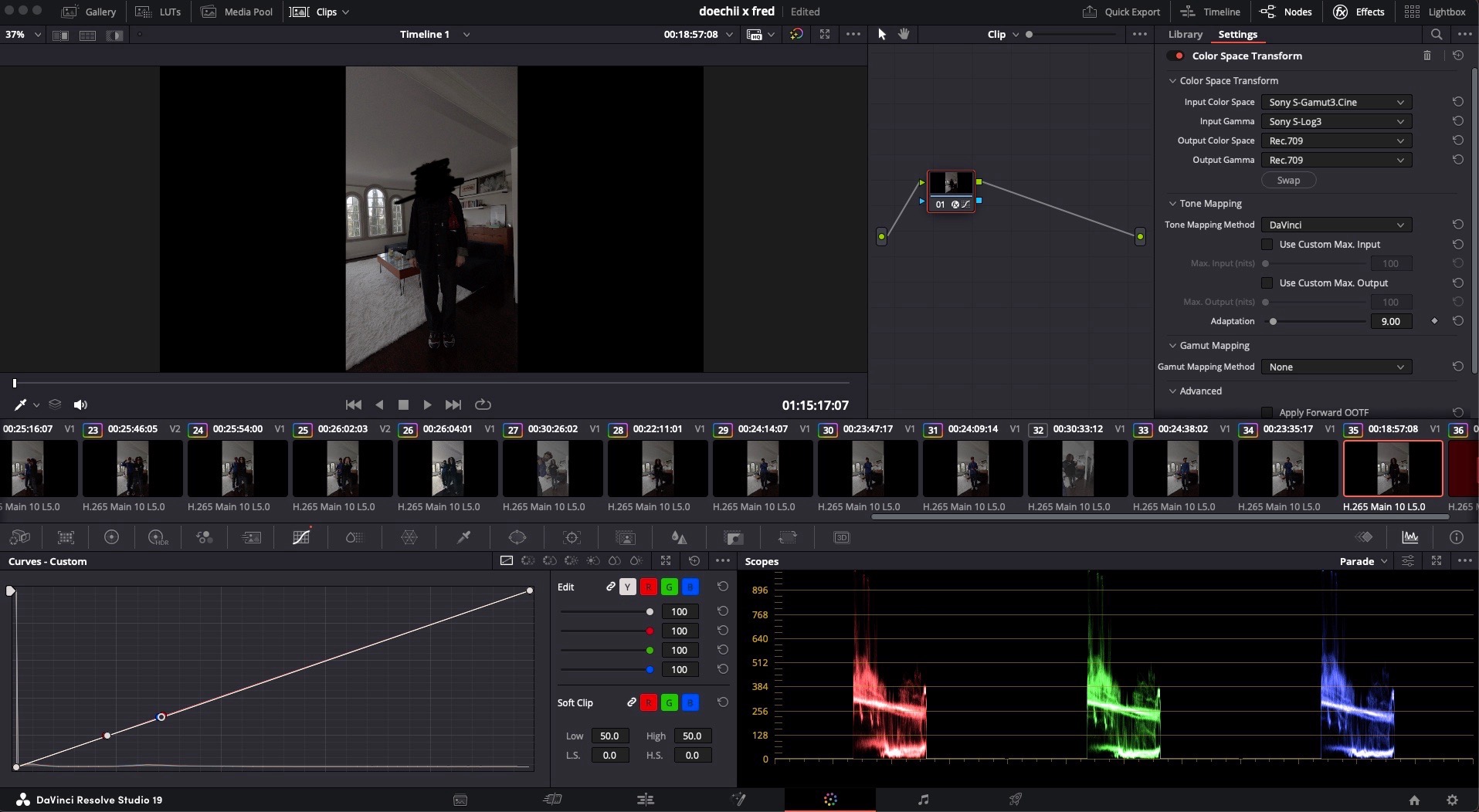1479x812 pixels.
Task: Switch to the Settings tab
Action: coord(1237,34)
